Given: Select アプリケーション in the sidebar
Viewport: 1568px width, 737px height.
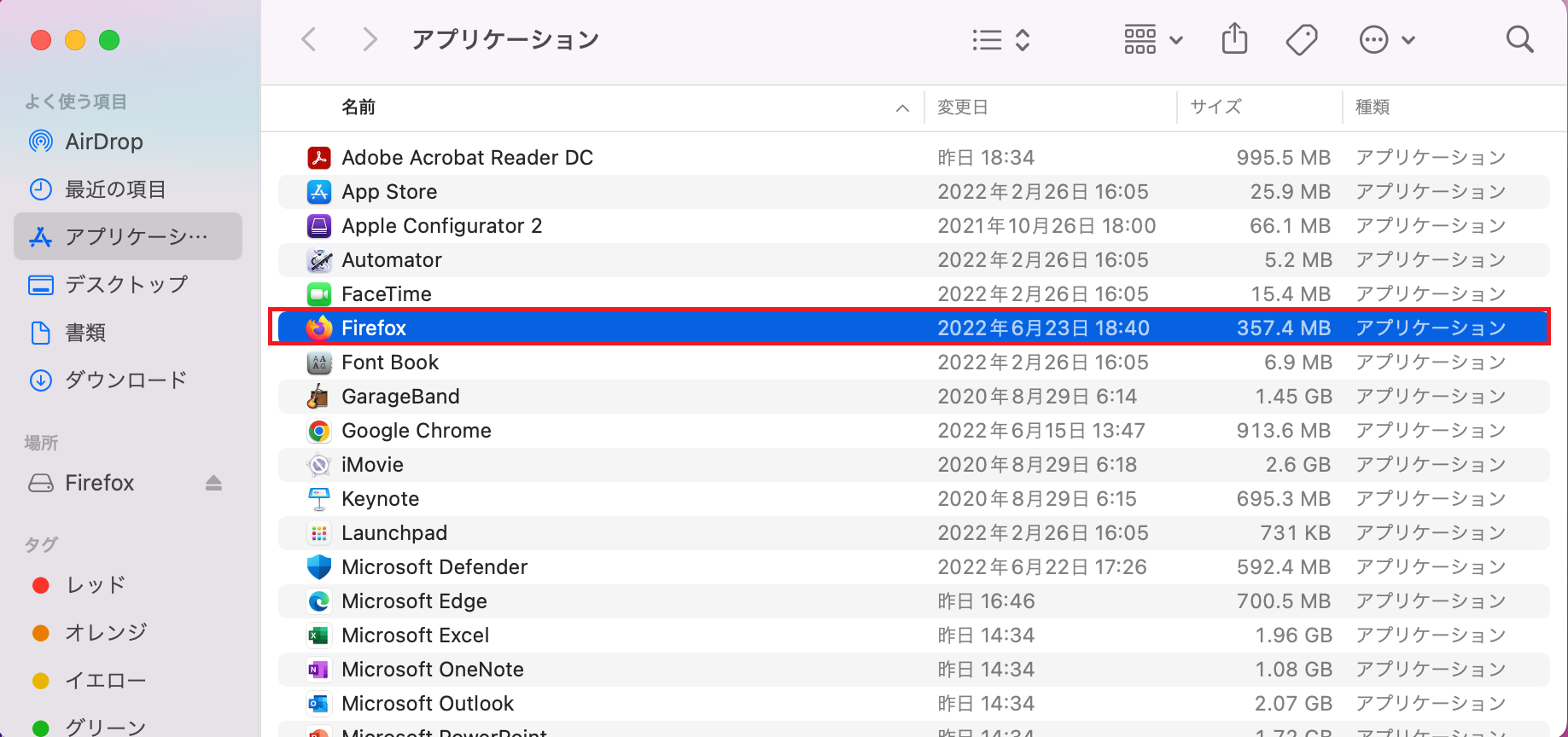Looking at the screenshot, I should (128, 236).
